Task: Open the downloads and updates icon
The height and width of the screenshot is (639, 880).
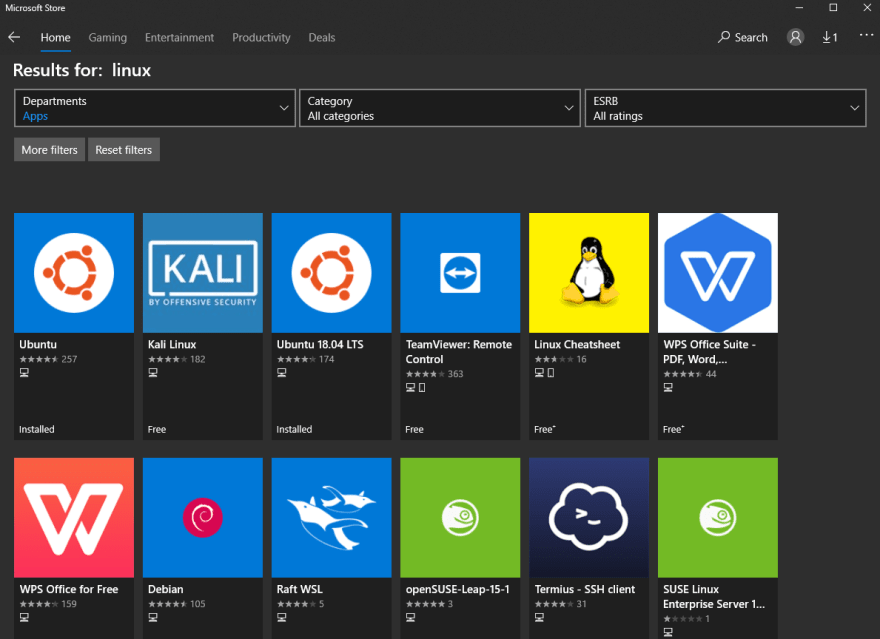Action: [x=830, y=38]
